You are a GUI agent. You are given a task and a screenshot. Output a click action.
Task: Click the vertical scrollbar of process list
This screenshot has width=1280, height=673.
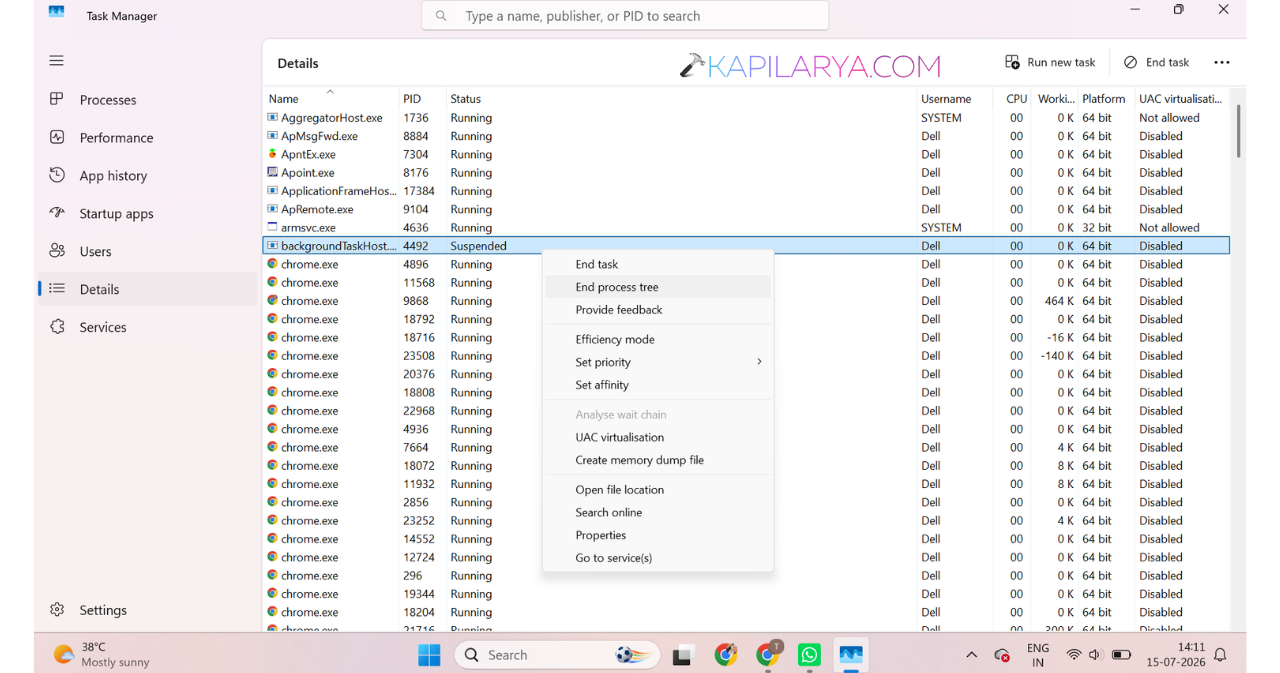pos(1238,360)
